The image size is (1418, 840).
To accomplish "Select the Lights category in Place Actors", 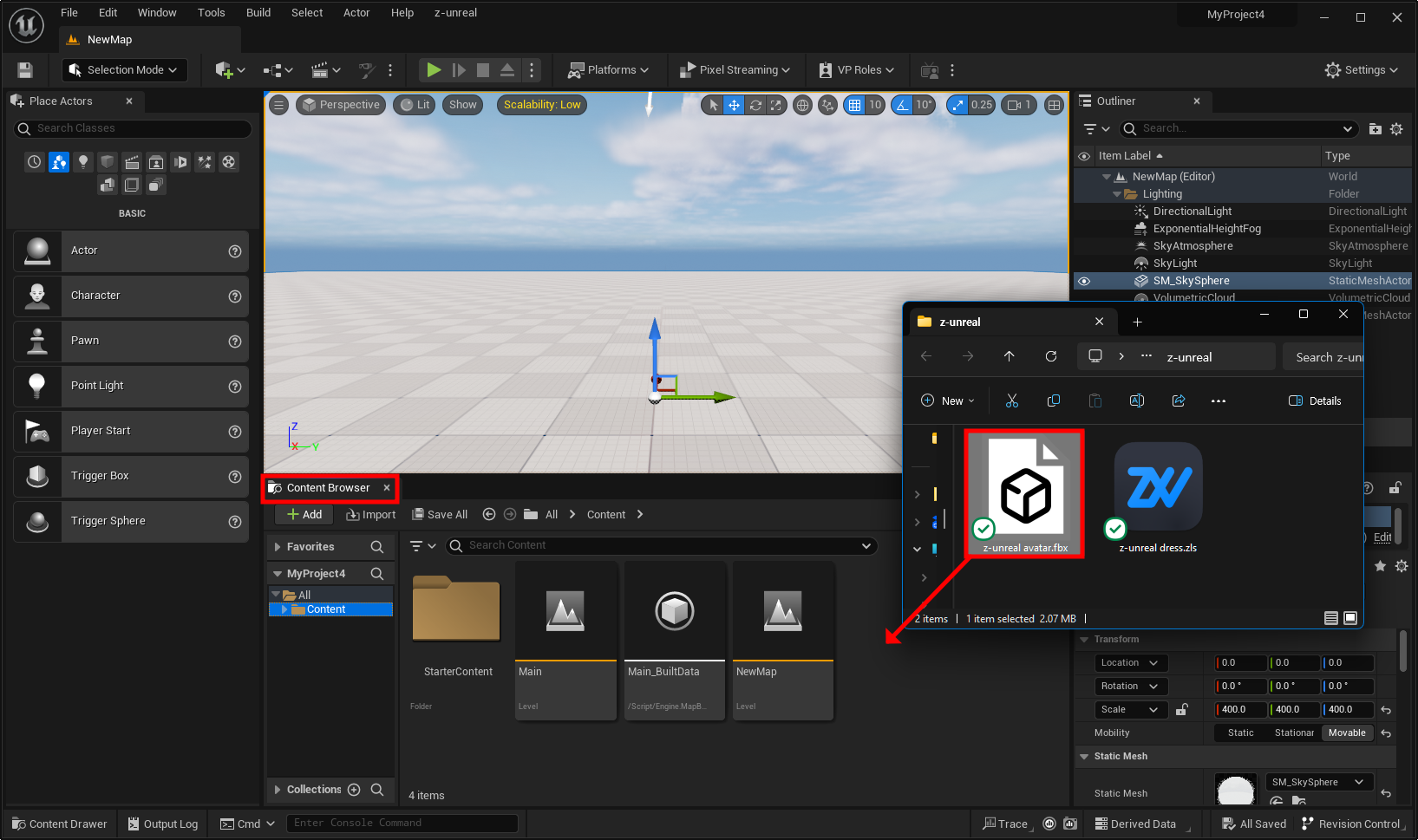I will click(x=83, y=162).
